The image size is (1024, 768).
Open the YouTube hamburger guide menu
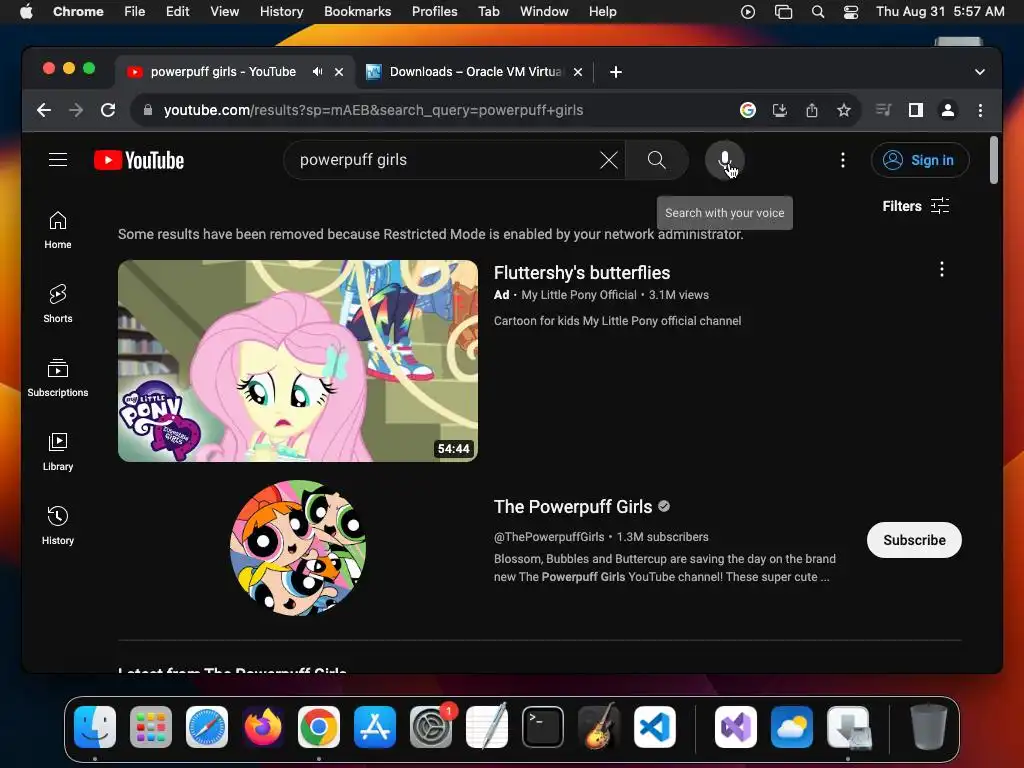point(57,160)
